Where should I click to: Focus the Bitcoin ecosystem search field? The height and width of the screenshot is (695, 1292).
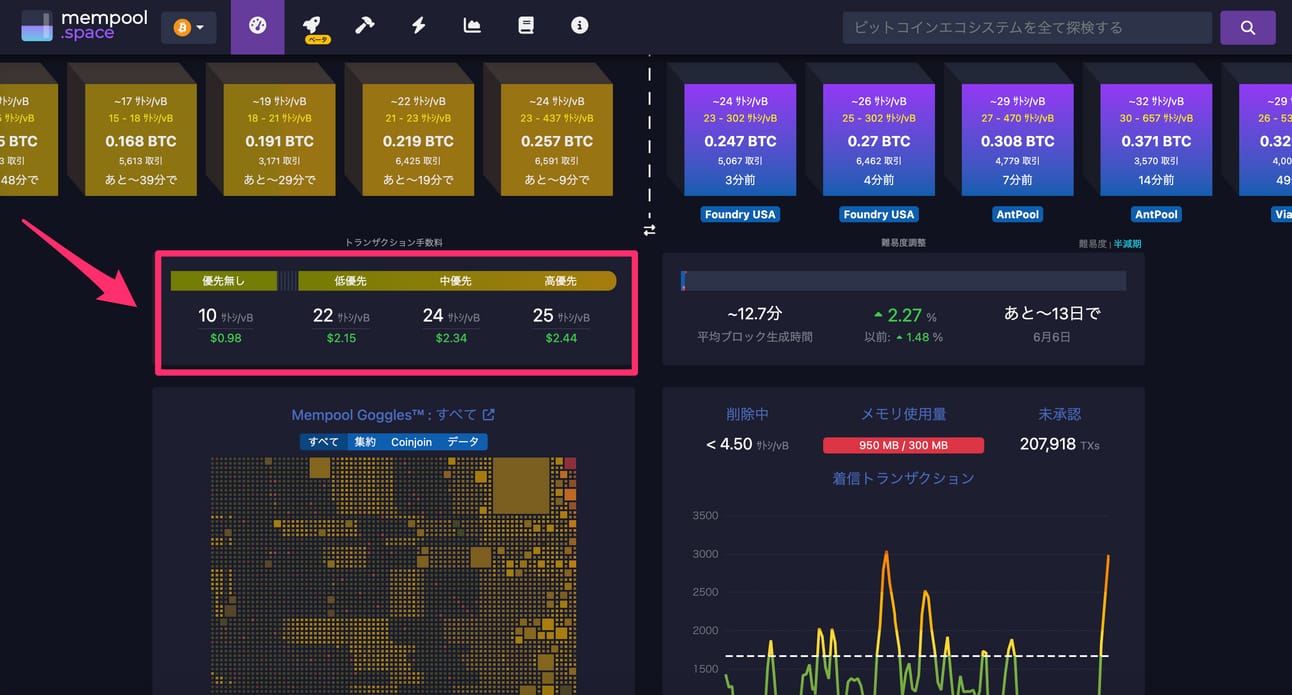click(1027, 28)
